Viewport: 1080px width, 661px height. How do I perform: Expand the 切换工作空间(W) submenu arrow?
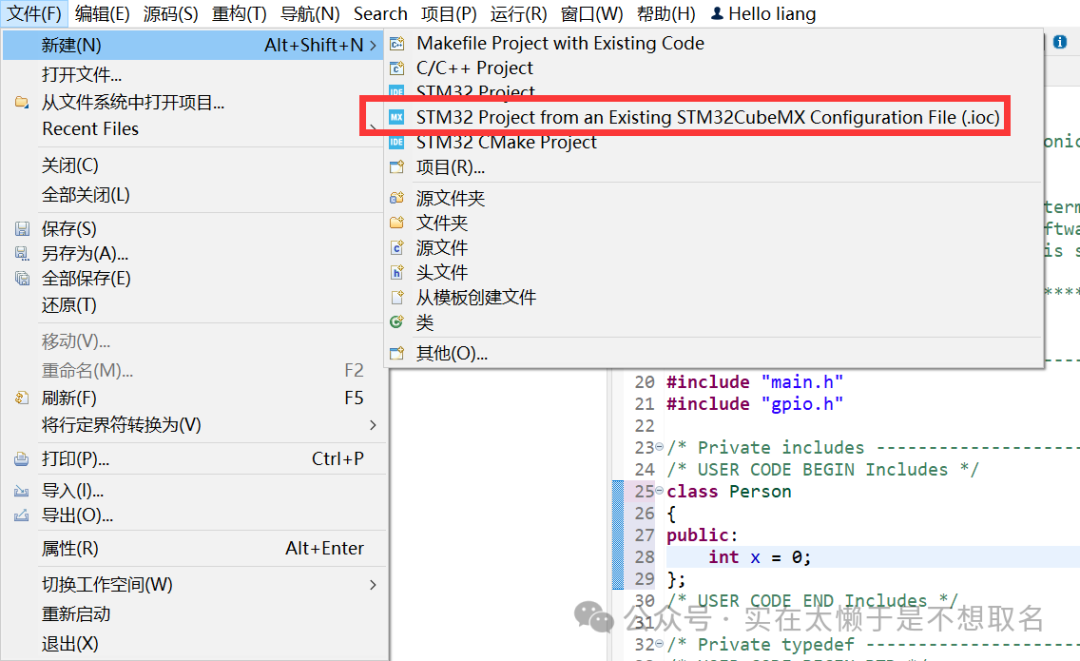pos(373,585)
